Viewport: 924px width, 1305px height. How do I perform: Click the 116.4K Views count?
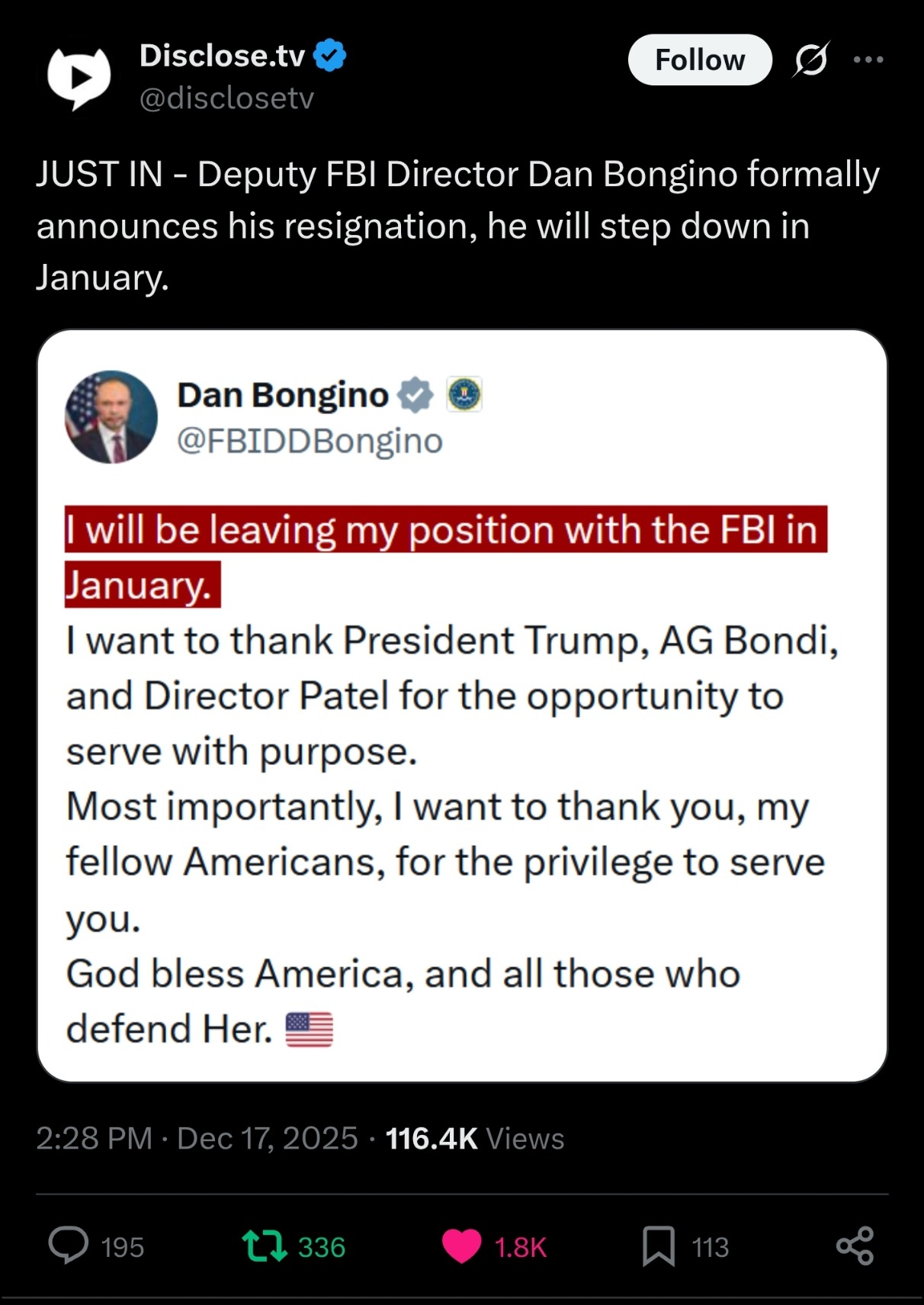click(x=475, y=1138)
